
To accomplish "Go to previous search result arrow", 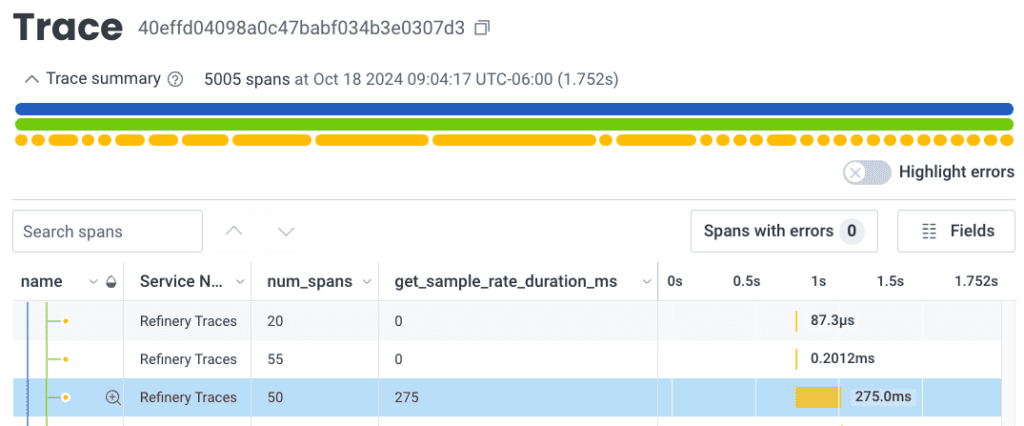I will tap(234, 231).
